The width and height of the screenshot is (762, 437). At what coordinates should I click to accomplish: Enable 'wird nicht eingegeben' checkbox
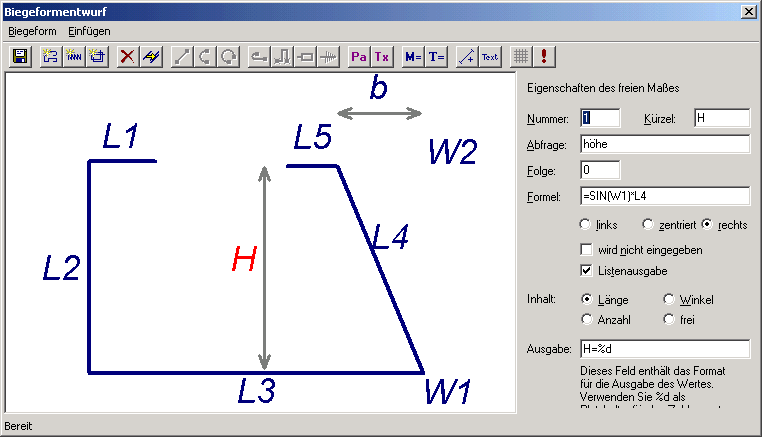[x=587, y=249]
